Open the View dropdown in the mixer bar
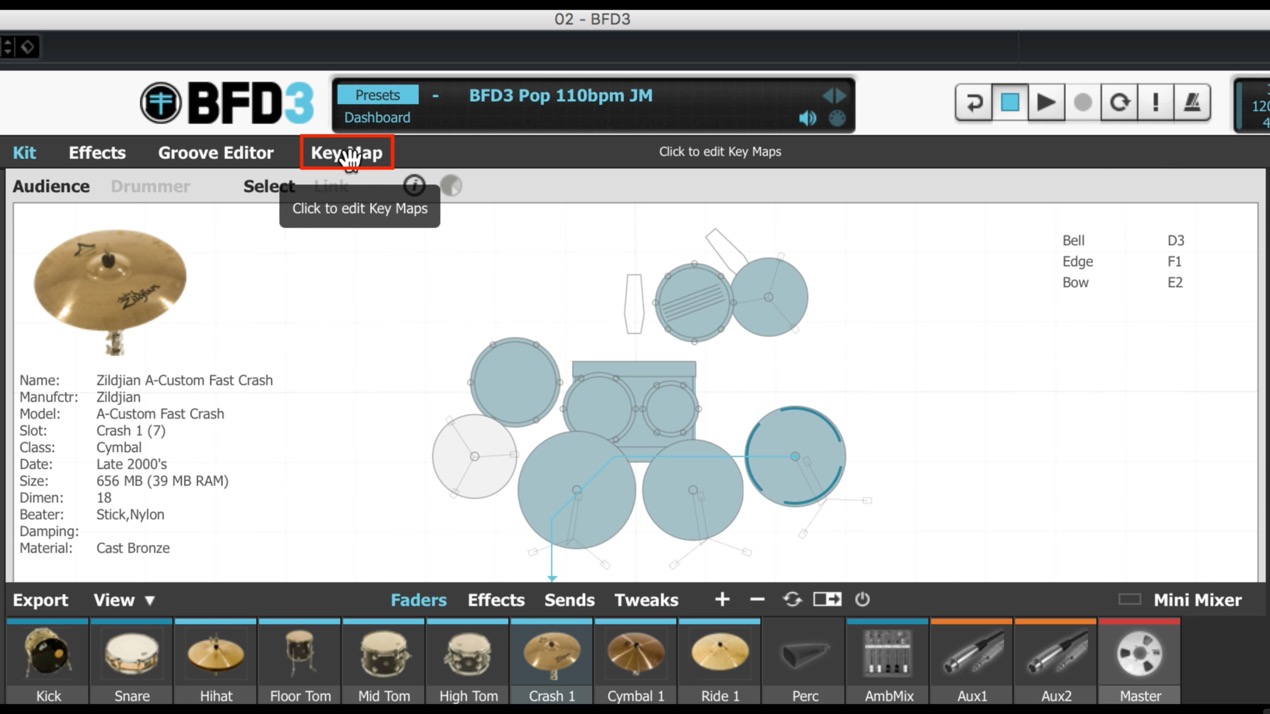The height and width of the screenshot is (714, 1270). [124, 600]
